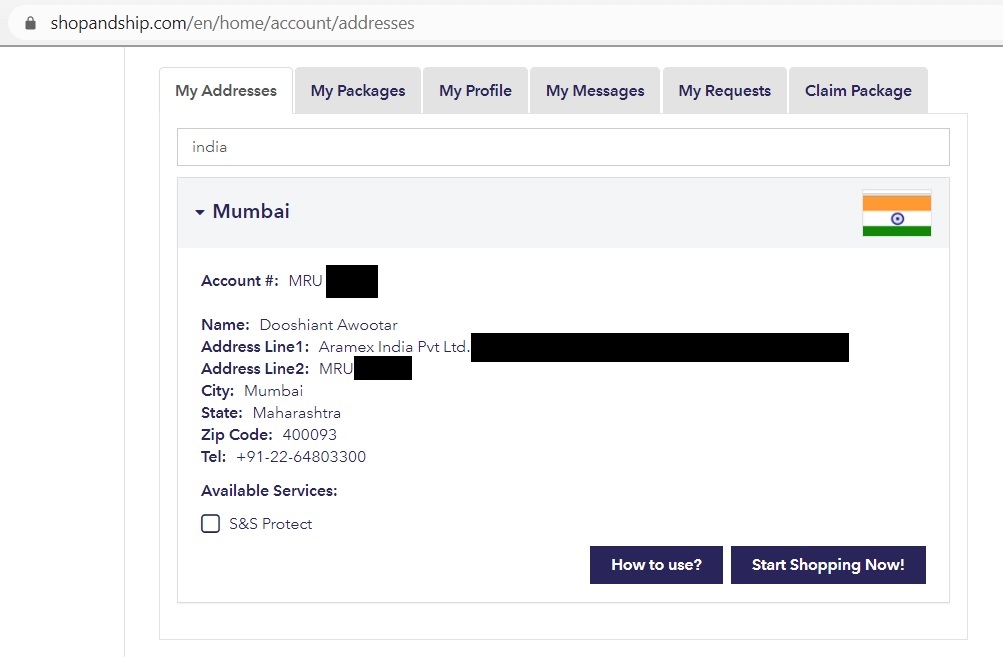1003x657 pixels.
Task: Collapse the Mumbai address arrow
Action: [200, 212]
